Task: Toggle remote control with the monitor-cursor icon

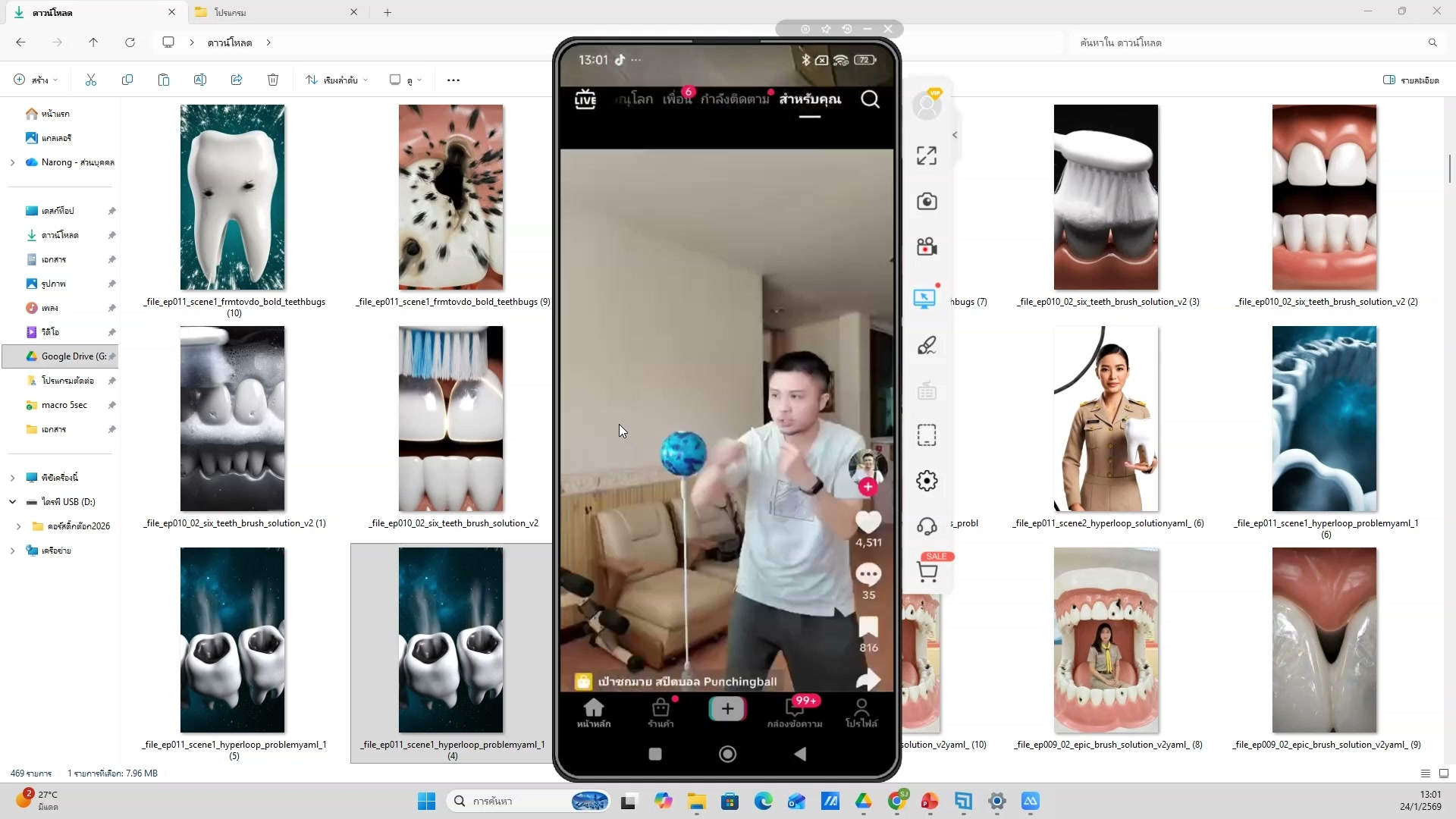Action: 924,298
